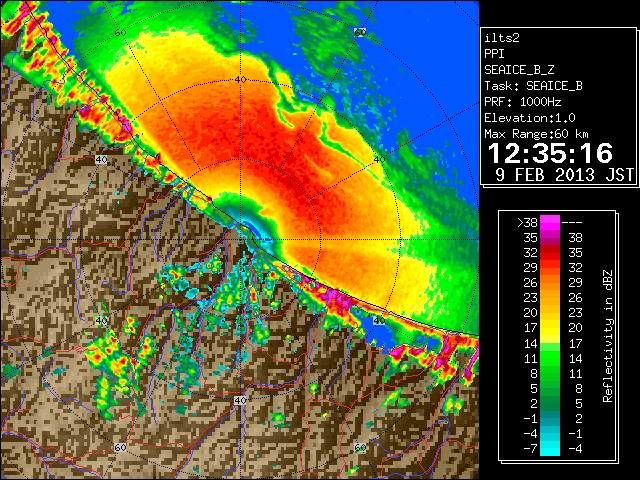Click the timestamp "12:35:16"
Screen dimensions: 640x480
coord(550,153)
